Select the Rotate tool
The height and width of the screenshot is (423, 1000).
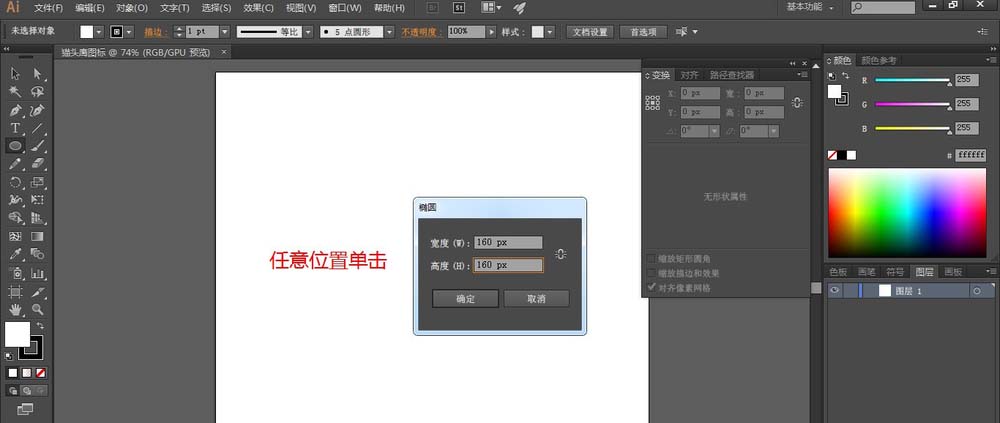15,182
